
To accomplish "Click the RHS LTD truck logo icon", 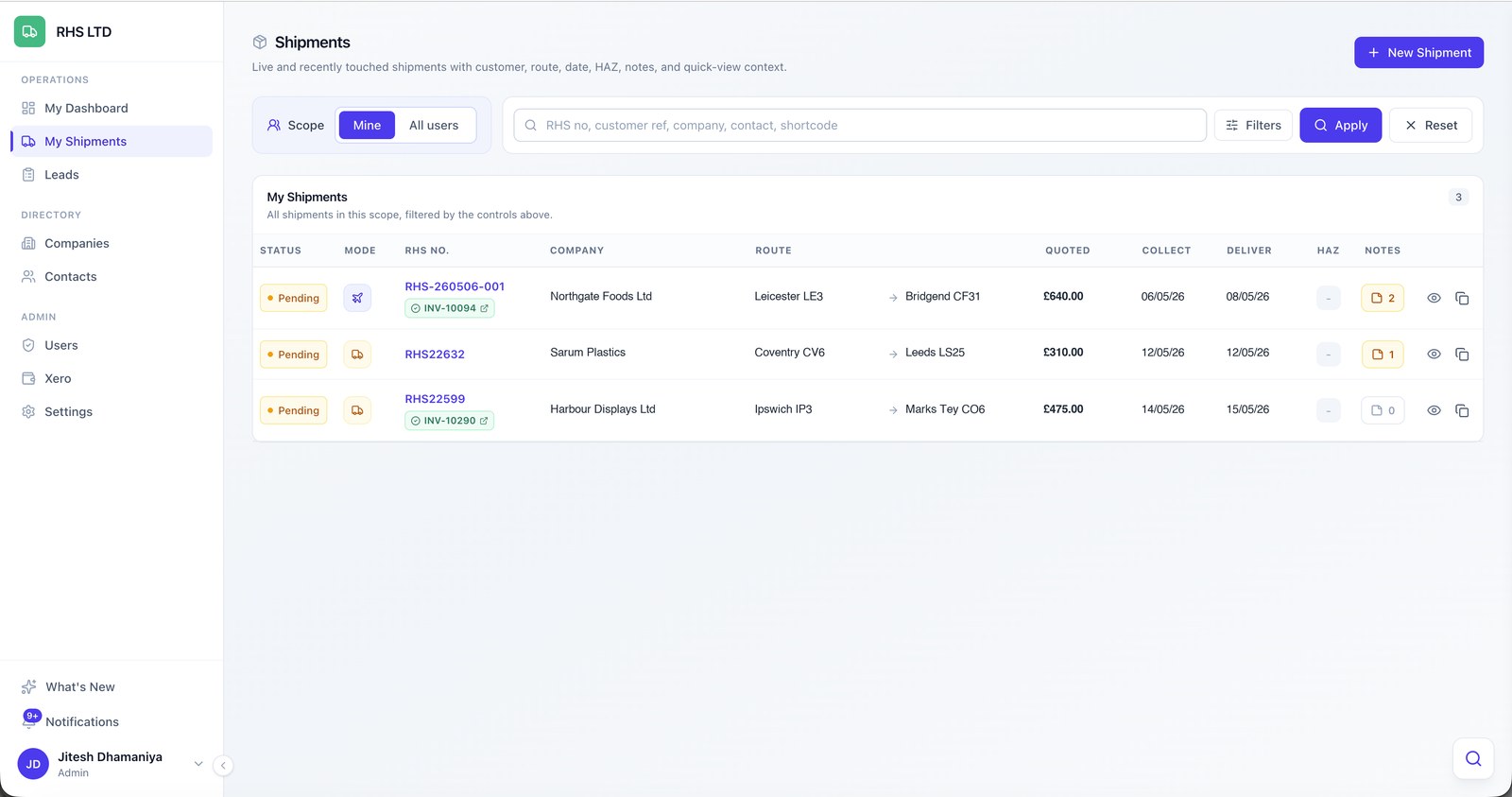I will pos(29,31).
